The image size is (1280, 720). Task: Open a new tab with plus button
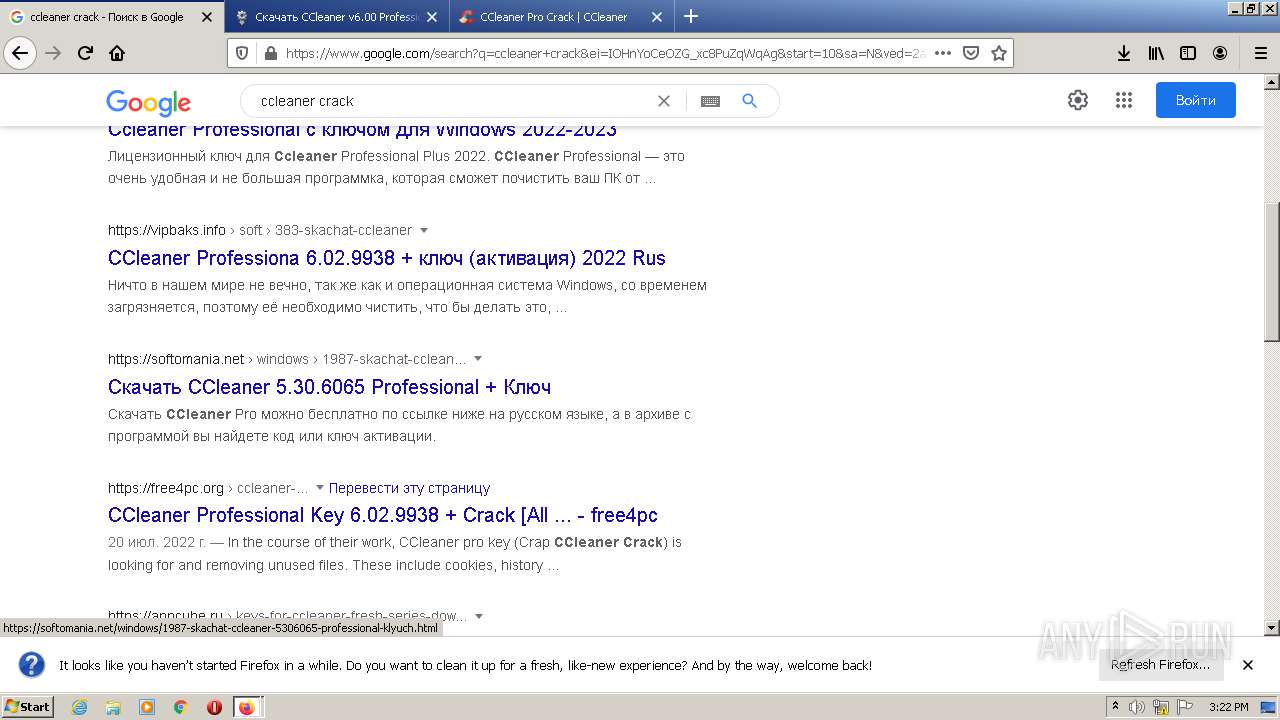691,16
